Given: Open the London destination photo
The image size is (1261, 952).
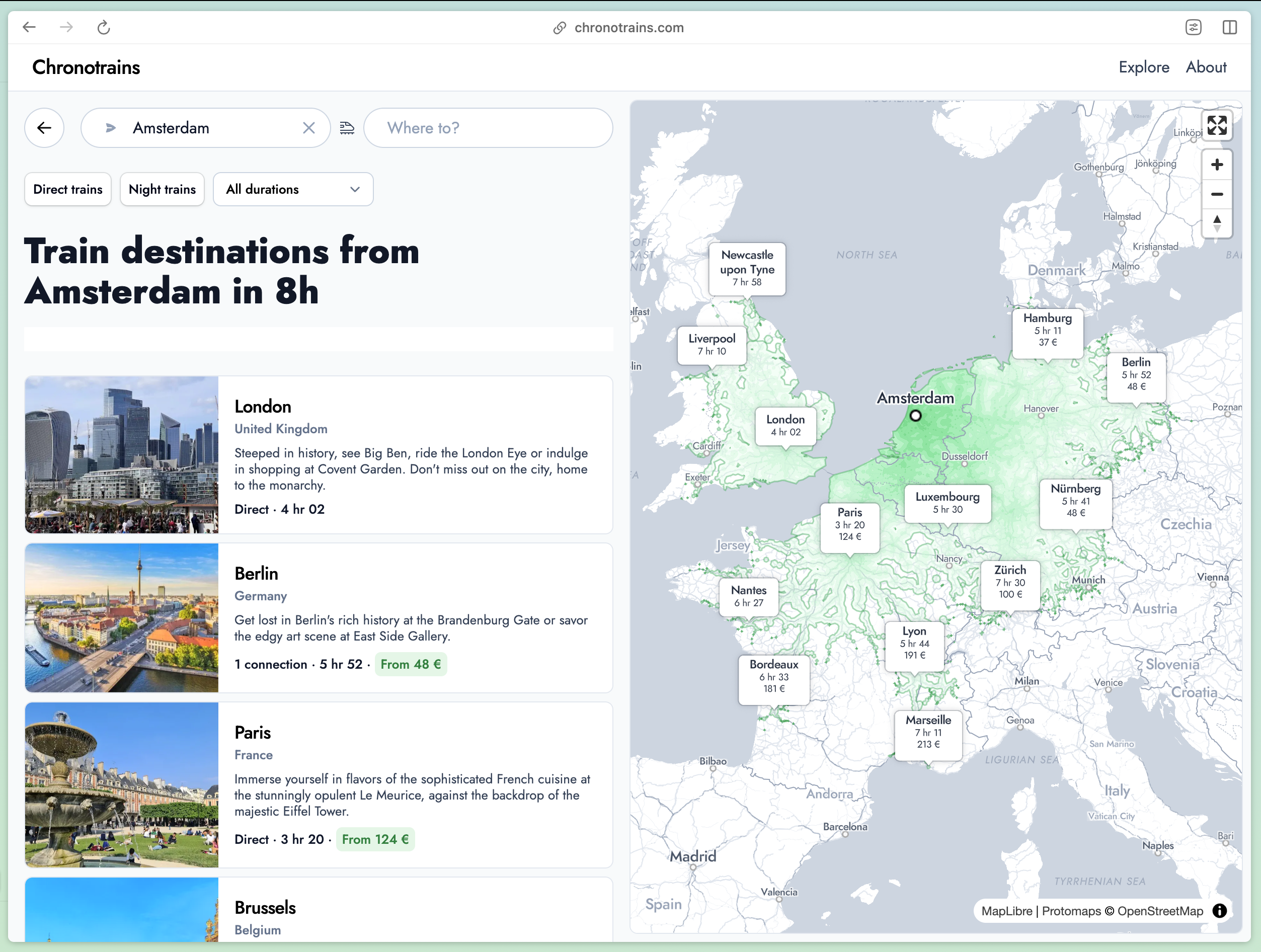Looking at the screenshot, I should tap(121, 454).
